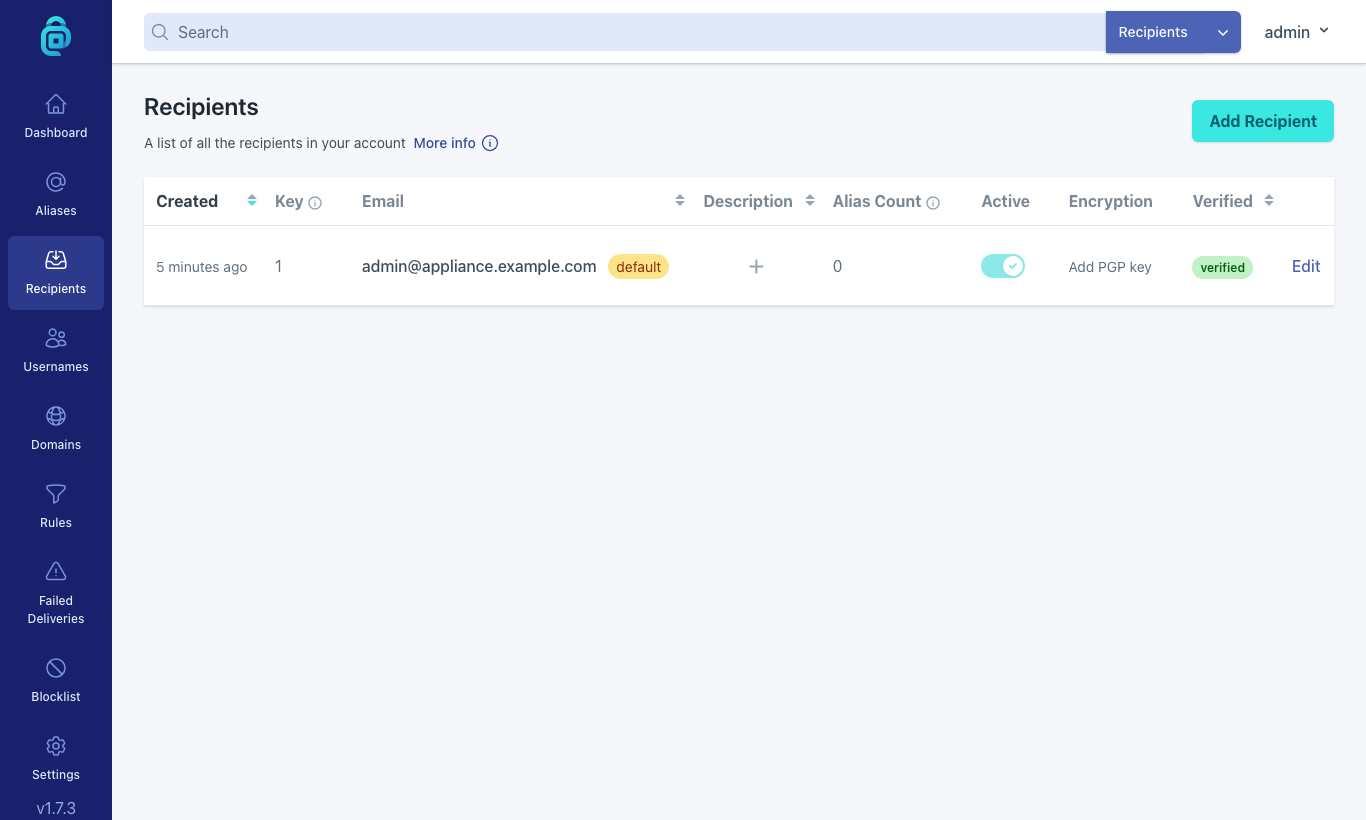Click the Created column header

[187, 201]
